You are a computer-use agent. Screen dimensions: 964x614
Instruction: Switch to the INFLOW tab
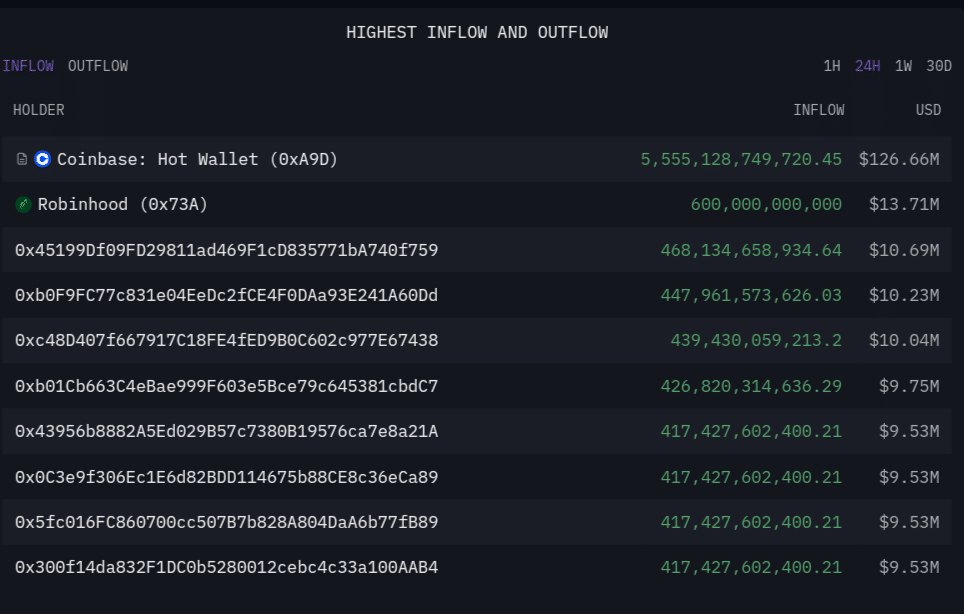[28, 66]
